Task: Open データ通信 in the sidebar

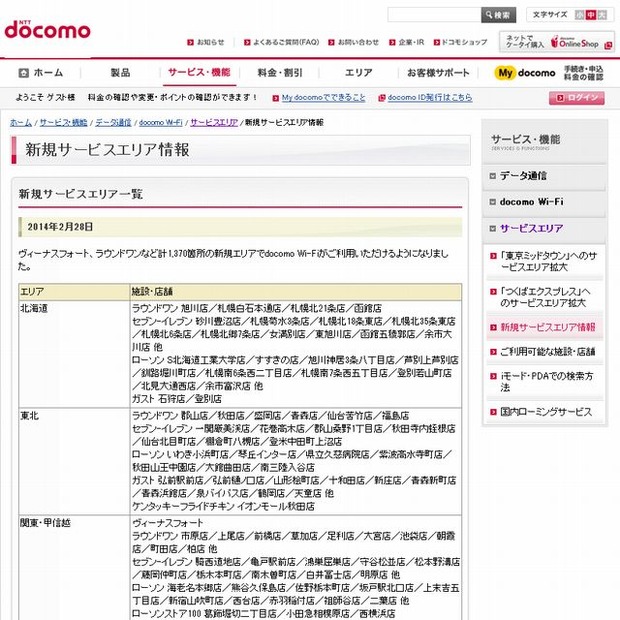Action: (x=523, y=176)
